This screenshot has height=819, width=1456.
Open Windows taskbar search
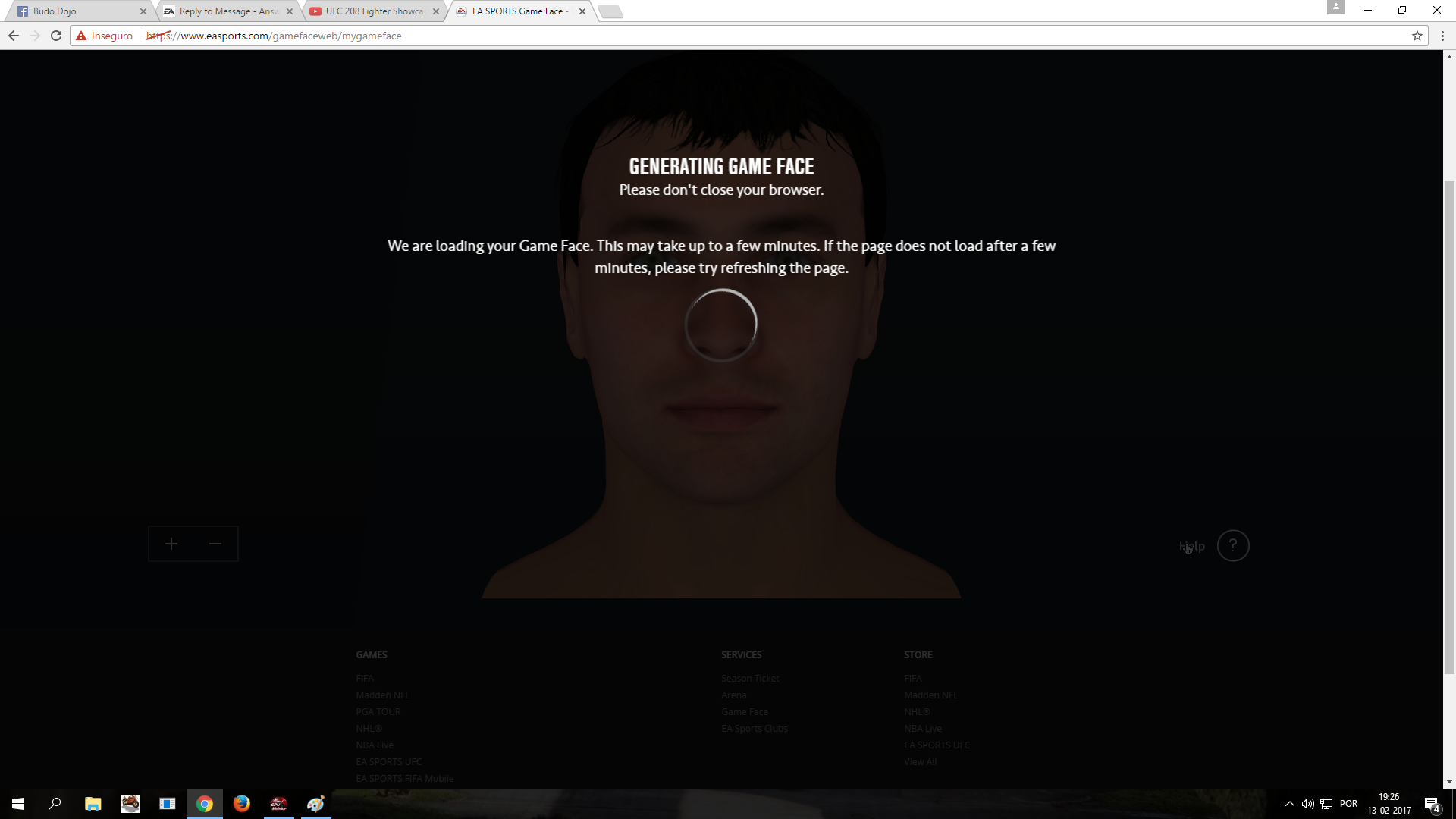coord(55,804)
